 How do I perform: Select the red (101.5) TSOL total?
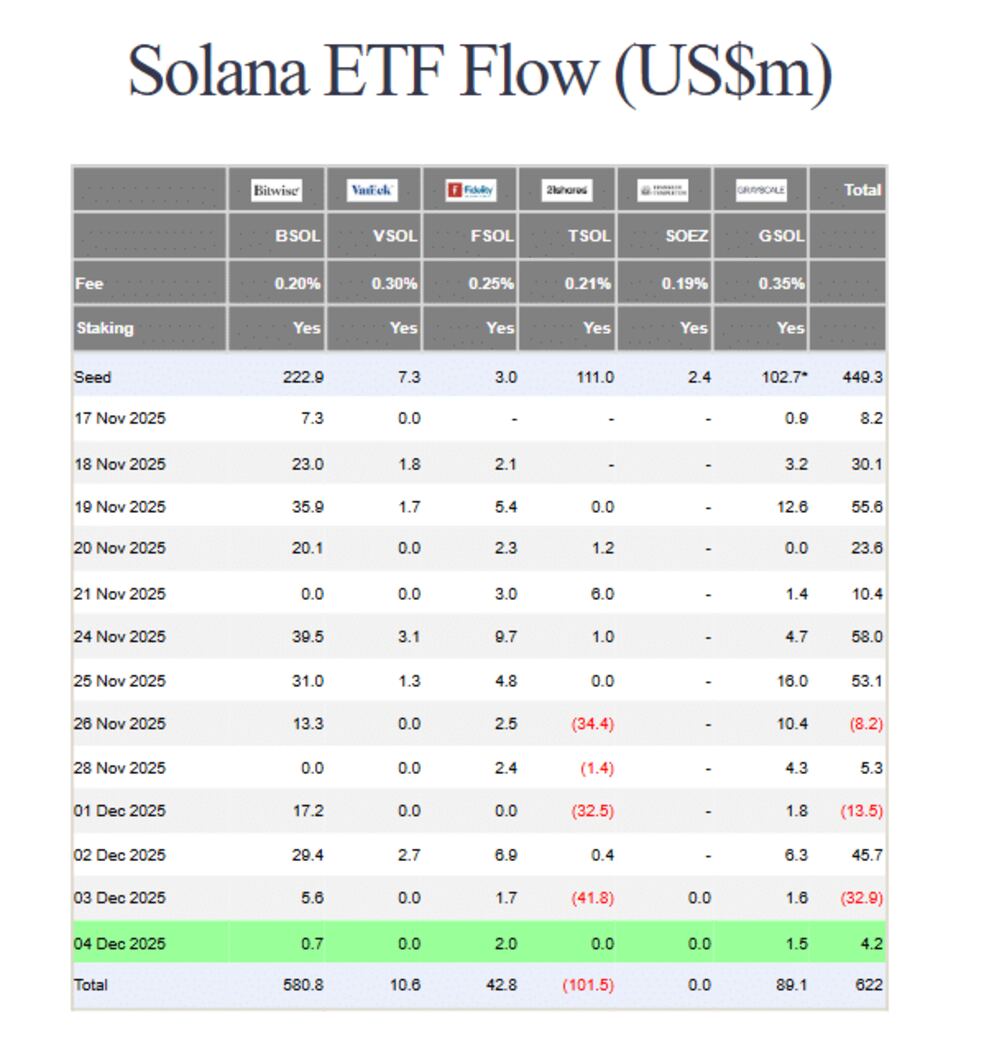click(x=587, y=985)
